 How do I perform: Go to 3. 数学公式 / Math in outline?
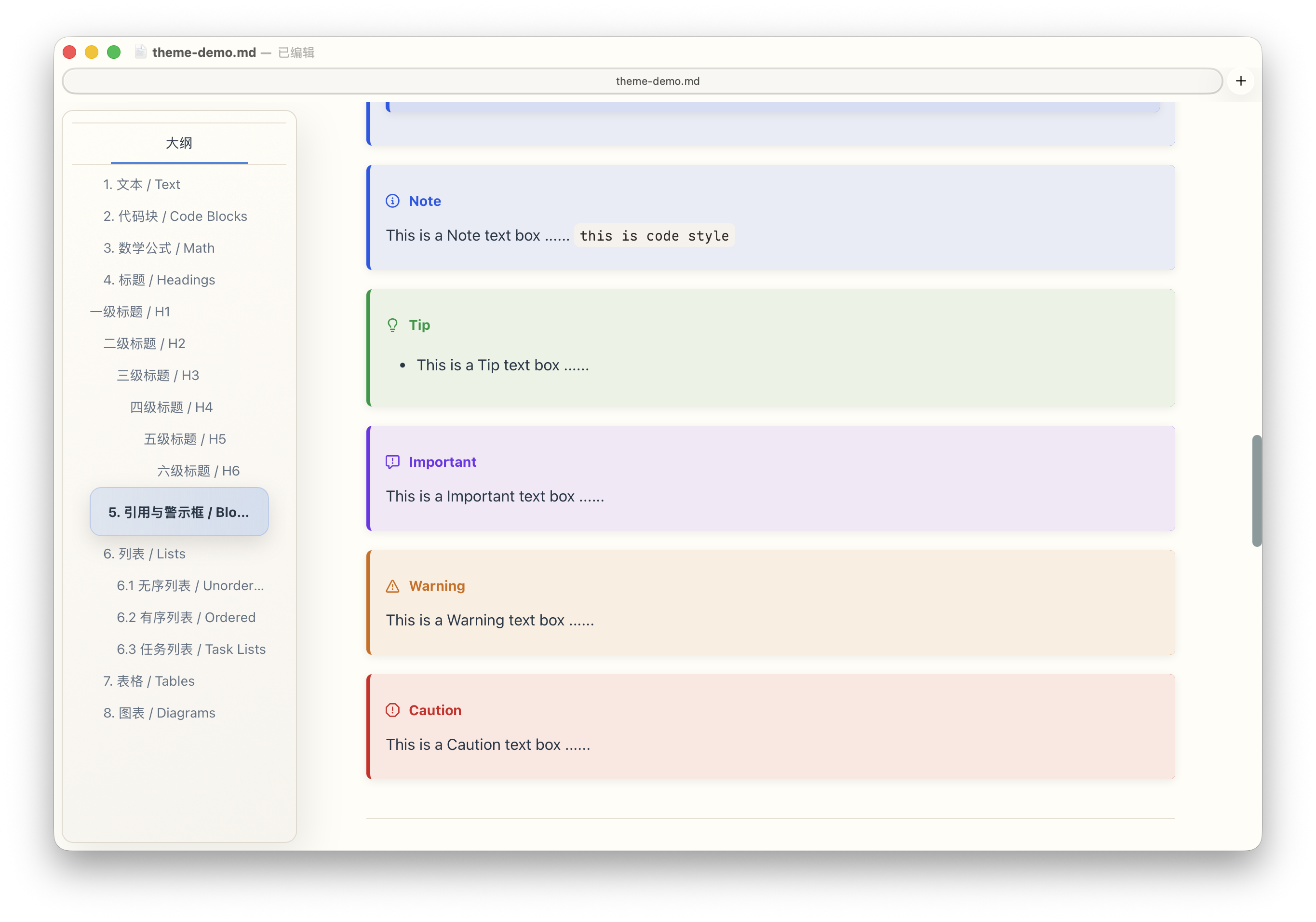[159, 248]
